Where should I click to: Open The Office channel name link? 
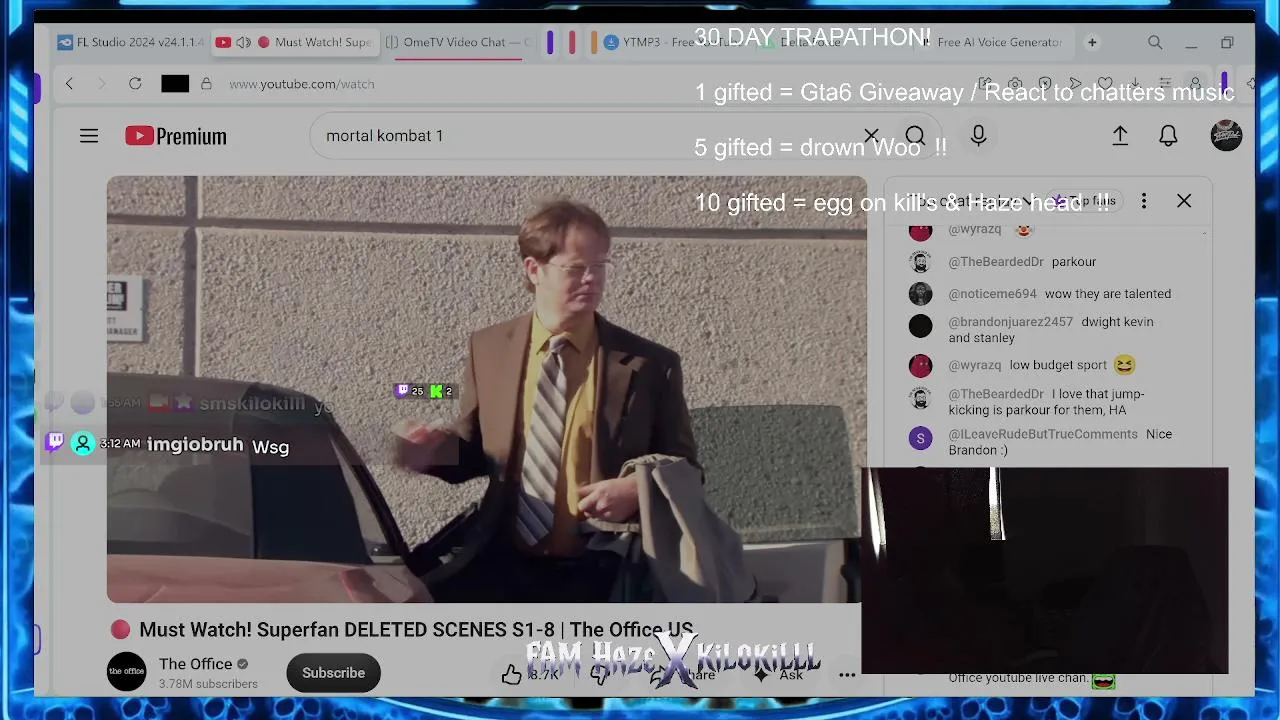[196, 664]
